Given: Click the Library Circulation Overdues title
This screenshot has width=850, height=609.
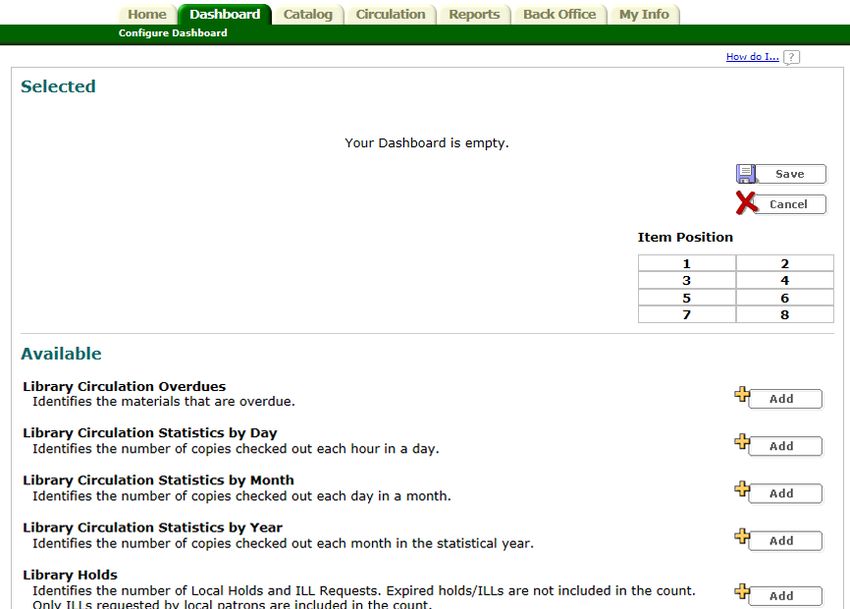Looking at the screenshot, I should [x=124, y=387].
